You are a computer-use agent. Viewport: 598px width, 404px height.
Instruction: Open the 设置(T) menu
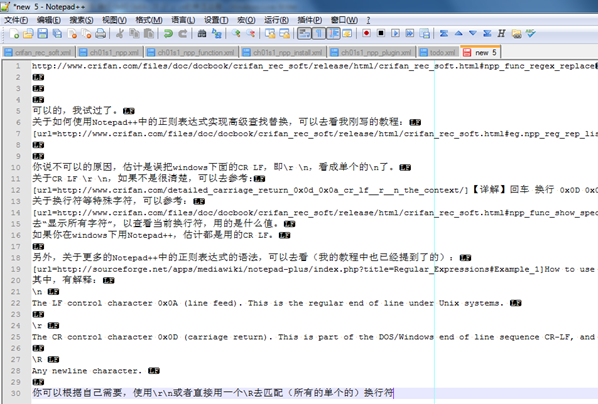click(216, 20)
